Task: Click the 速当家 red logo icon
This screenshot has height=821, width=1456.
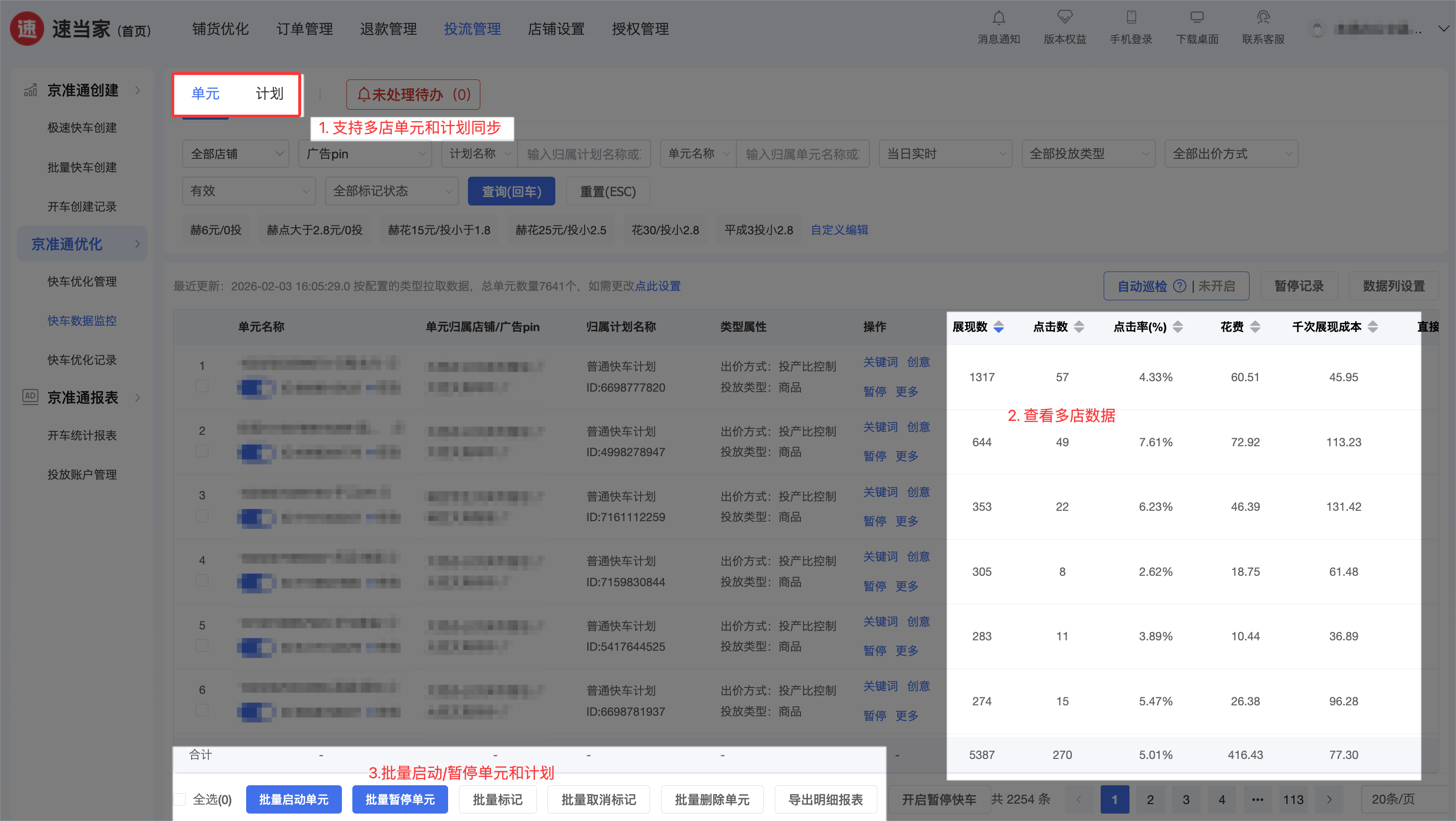Action: tap(27, 29)
